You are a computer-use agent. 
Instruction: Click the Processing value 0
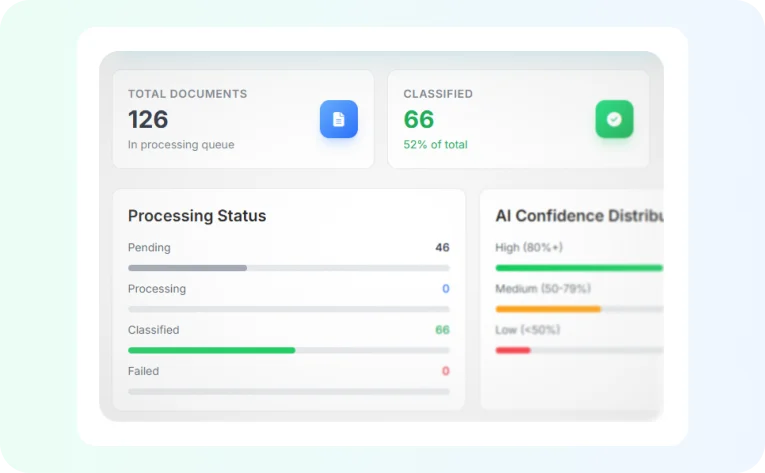click(445, 288)
